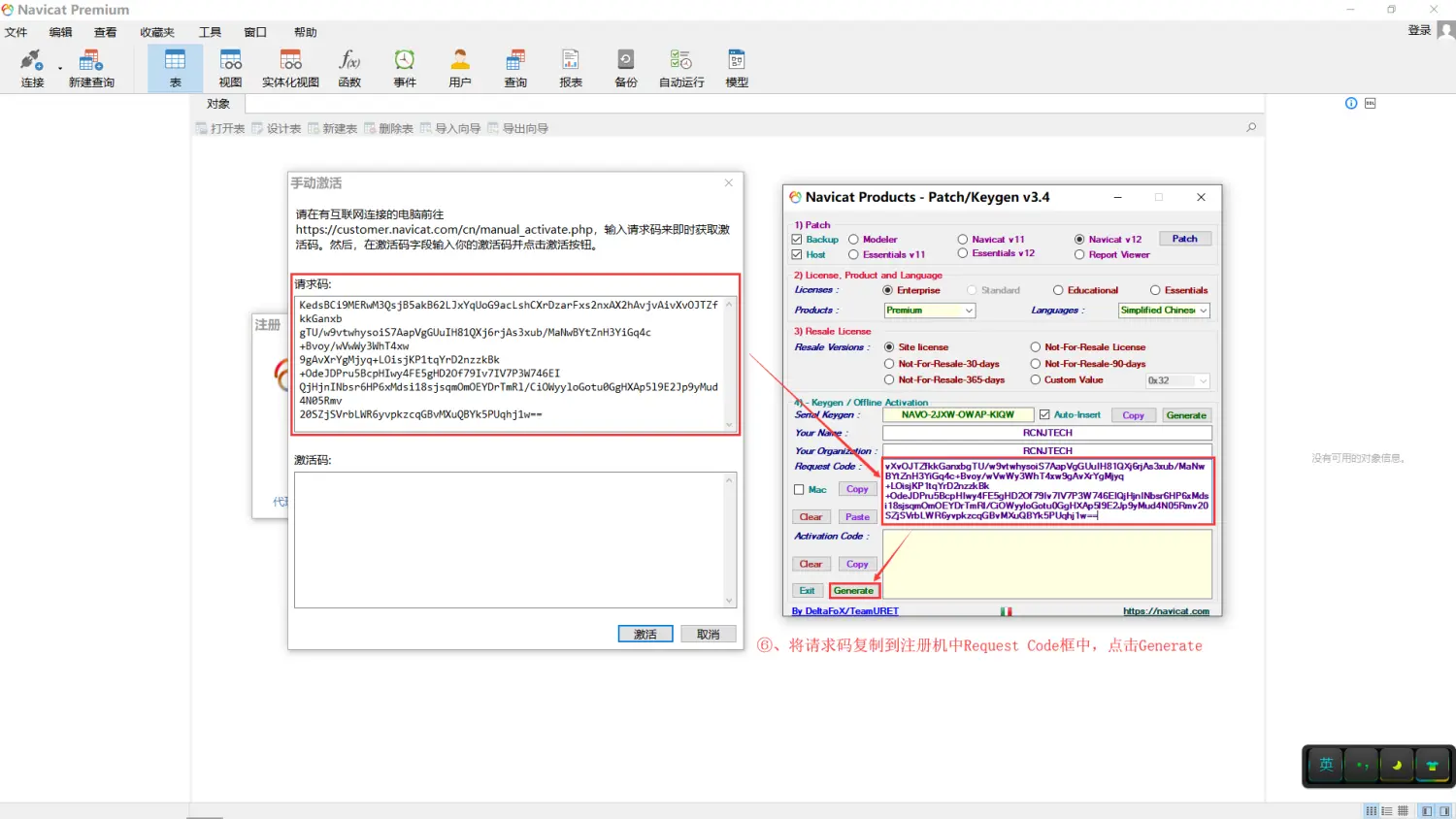Image resolution: width=1456 pixels, height=819 pixels.
Task: Switch to detail list view icon in status bar
Action: point(1387,810)
